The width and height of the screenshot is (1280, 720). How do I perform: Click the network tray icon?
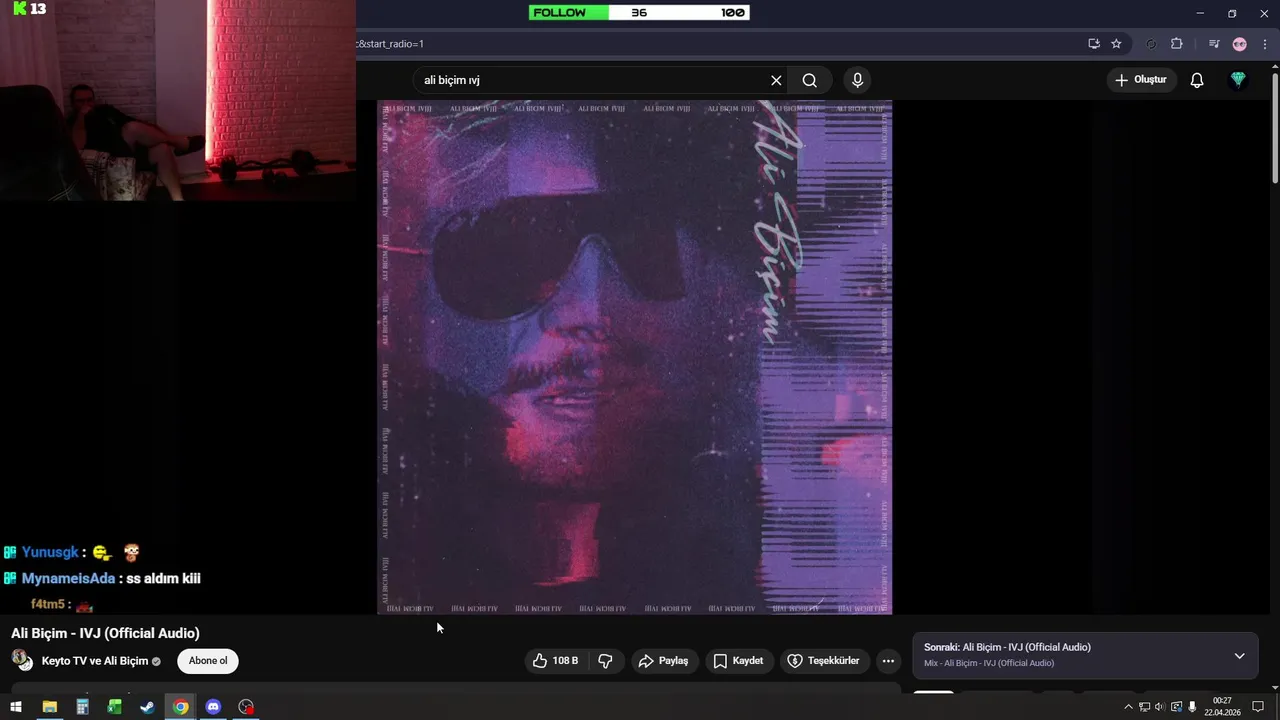point(1144,707)
